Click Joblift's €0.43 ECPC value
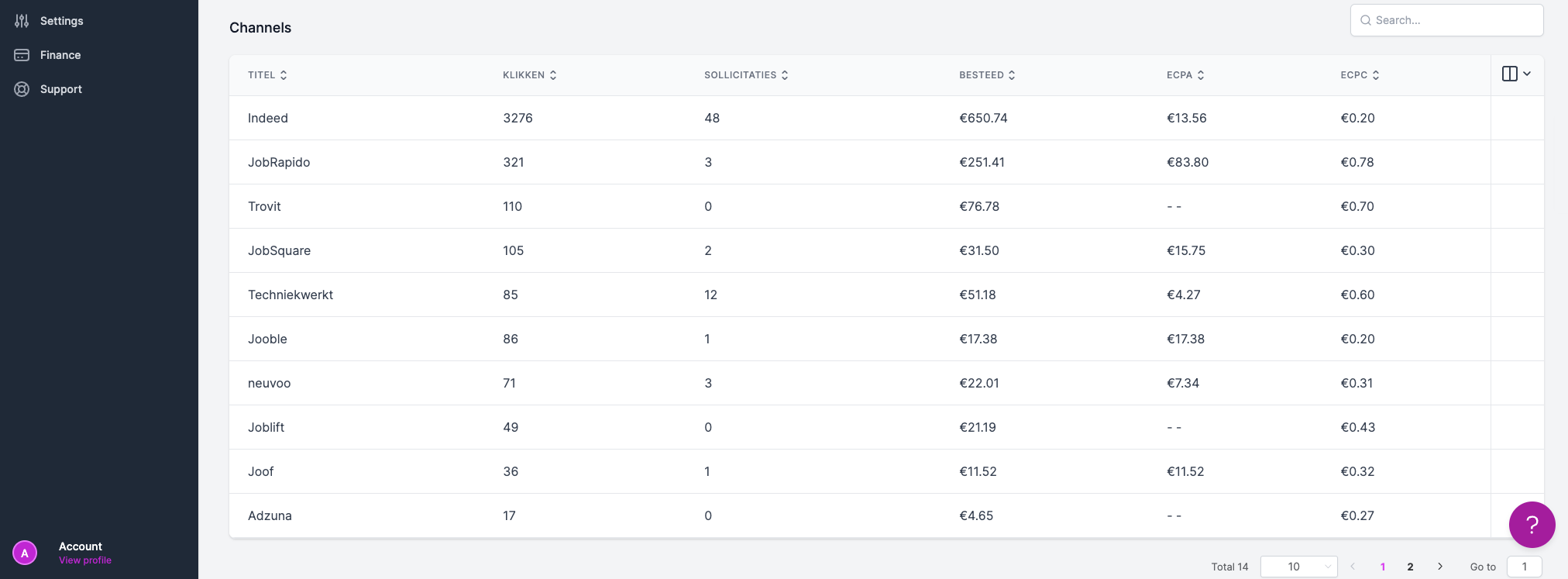Viewport: 1568px width, 579px height. click(x=1358, y=427)
